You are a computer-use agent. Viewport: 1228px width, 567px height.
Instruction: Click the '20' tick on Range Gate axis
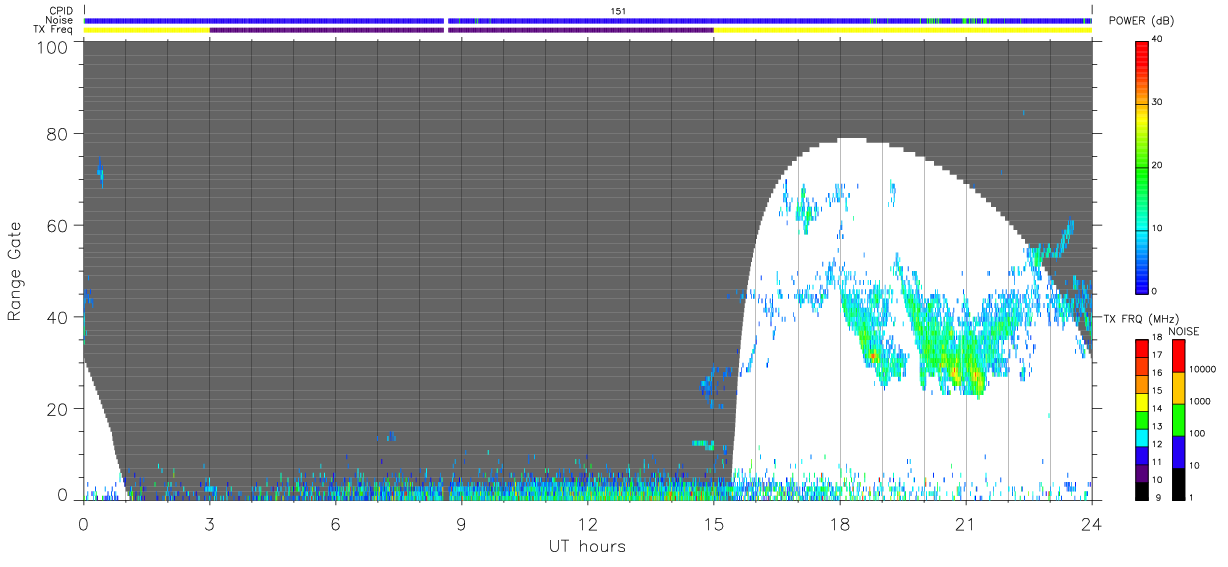pyautogui.click(x=58, y=409)
